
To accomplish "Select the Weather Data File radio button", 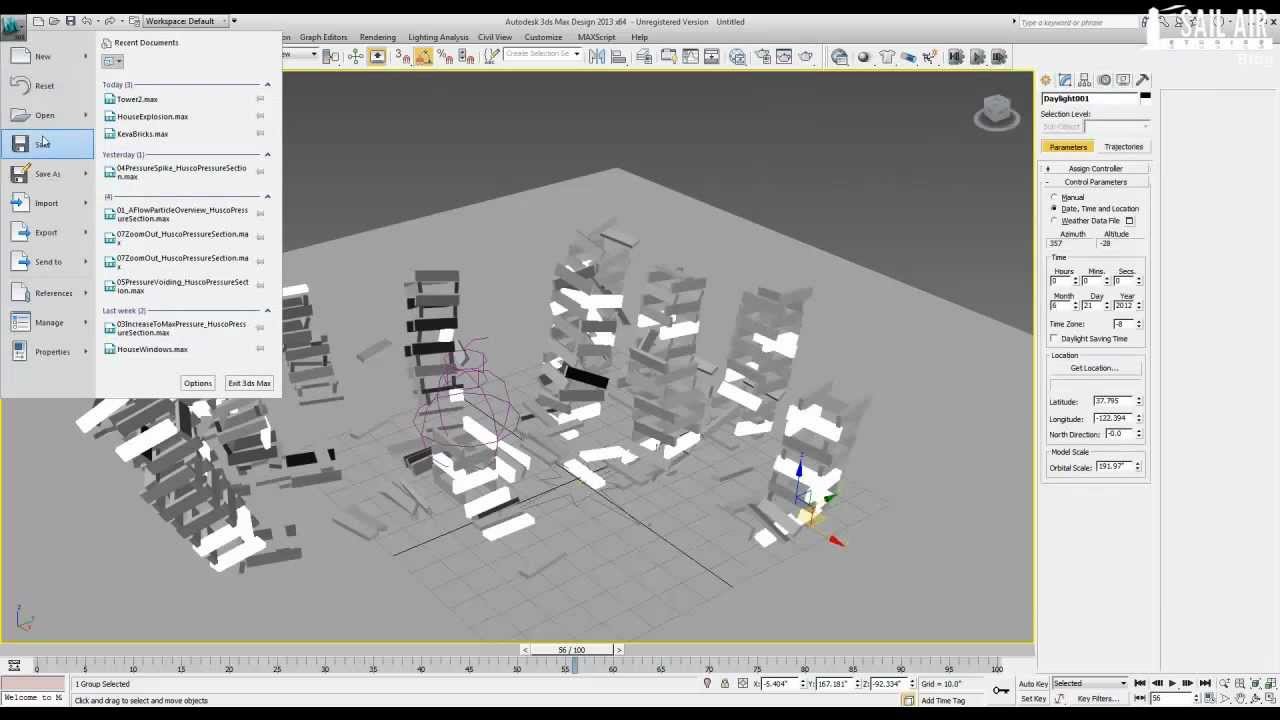I will 1054,220.
